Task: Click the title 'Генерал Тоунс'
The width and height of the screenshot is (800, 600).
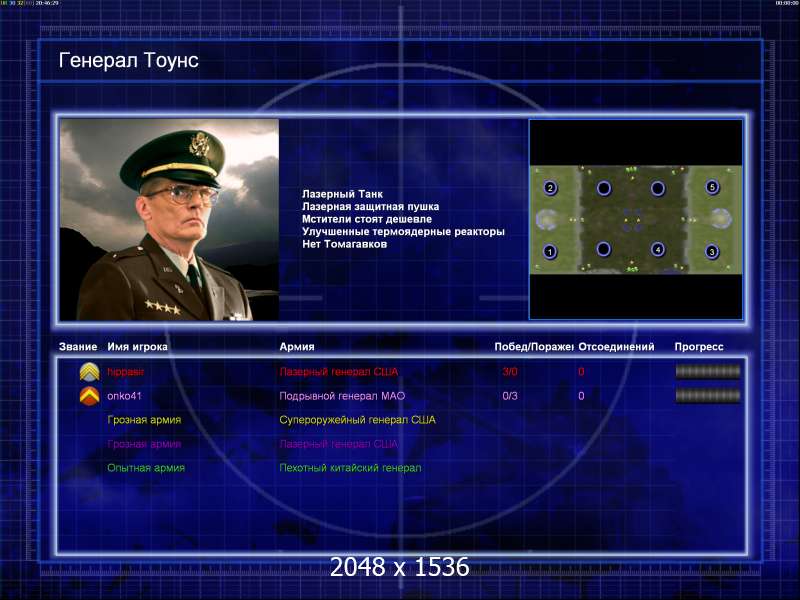Action: [x=129, y=60]
